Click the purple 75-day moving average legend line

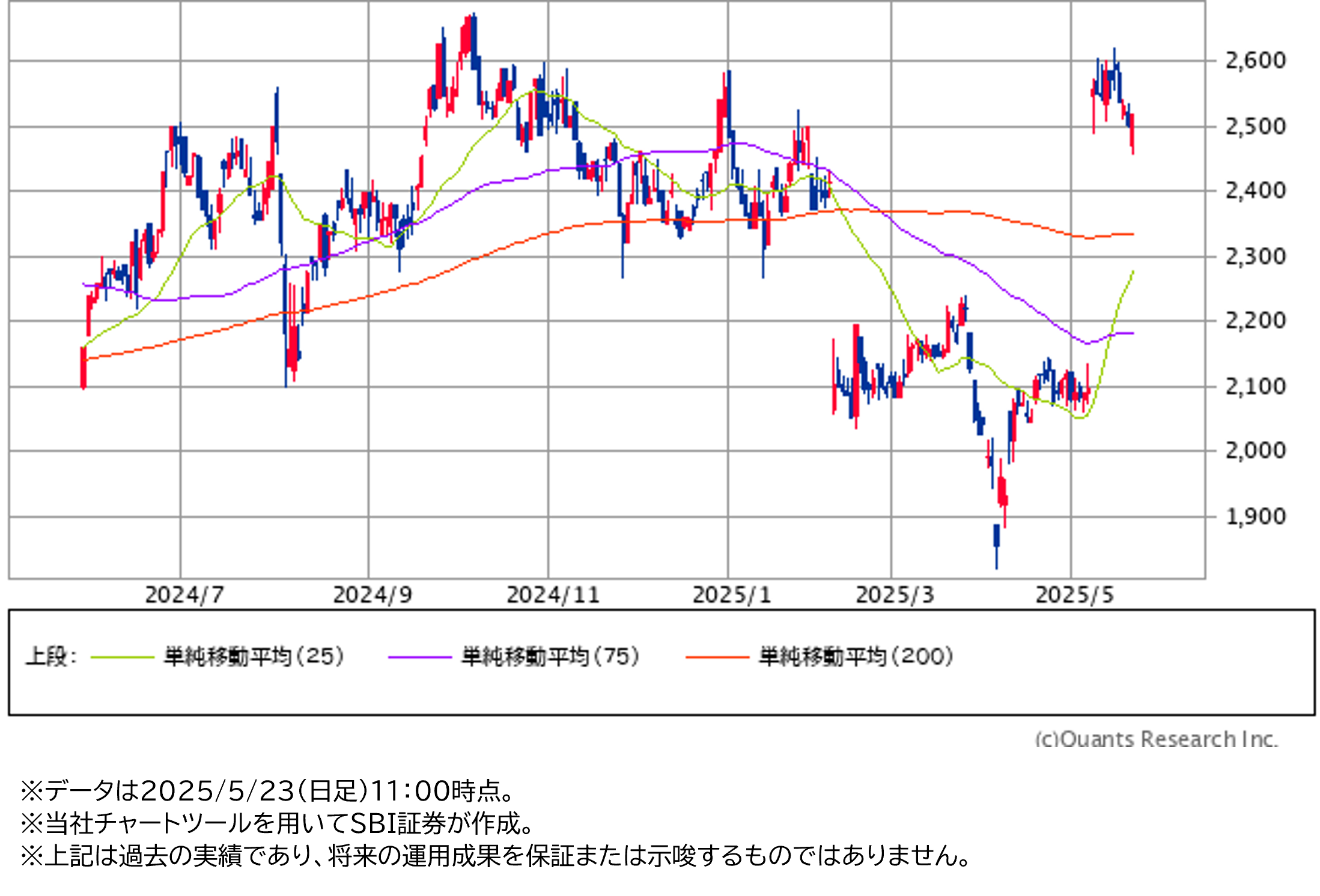[x=419, y=657]
